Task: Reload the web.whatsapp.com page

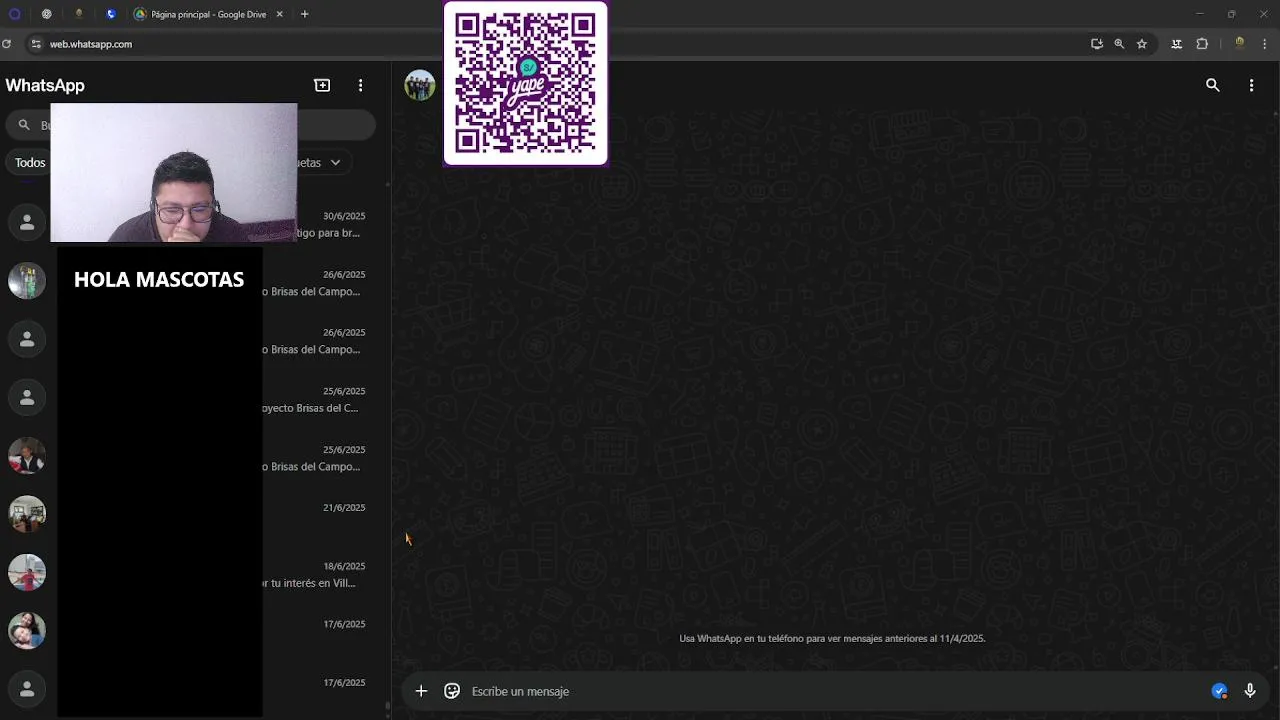Action: point(7,44)
